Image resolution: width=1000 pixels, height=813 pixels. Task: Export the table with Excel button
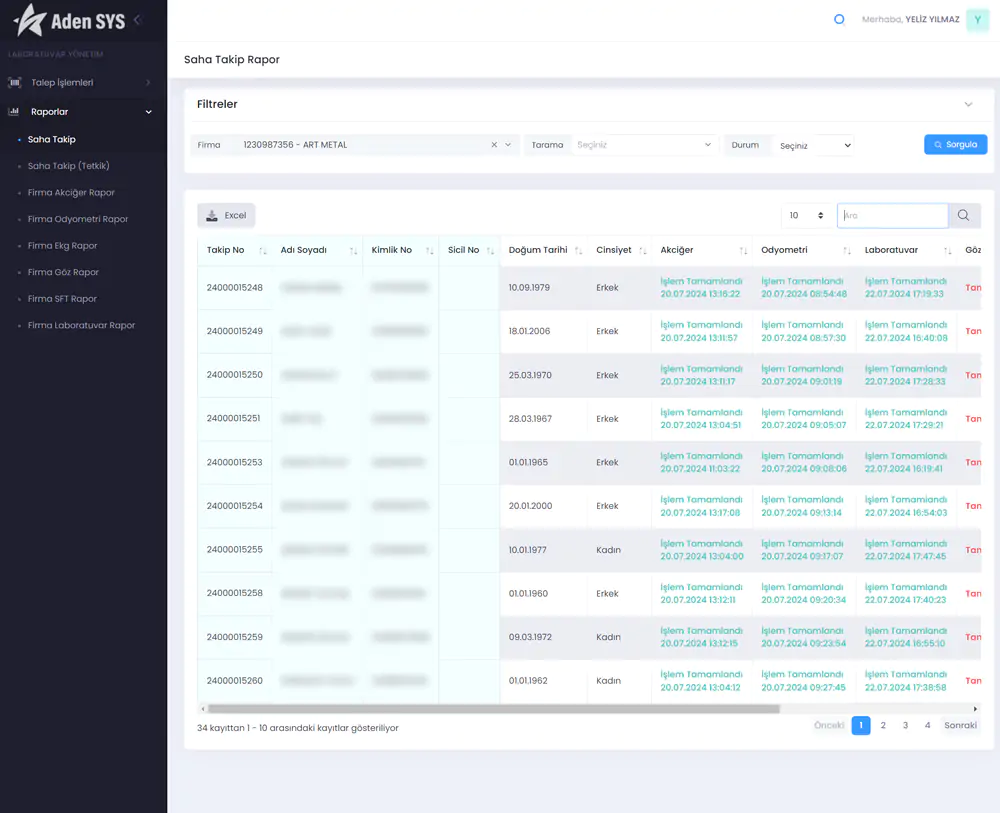pyautogui.click(x=226, y=216)
